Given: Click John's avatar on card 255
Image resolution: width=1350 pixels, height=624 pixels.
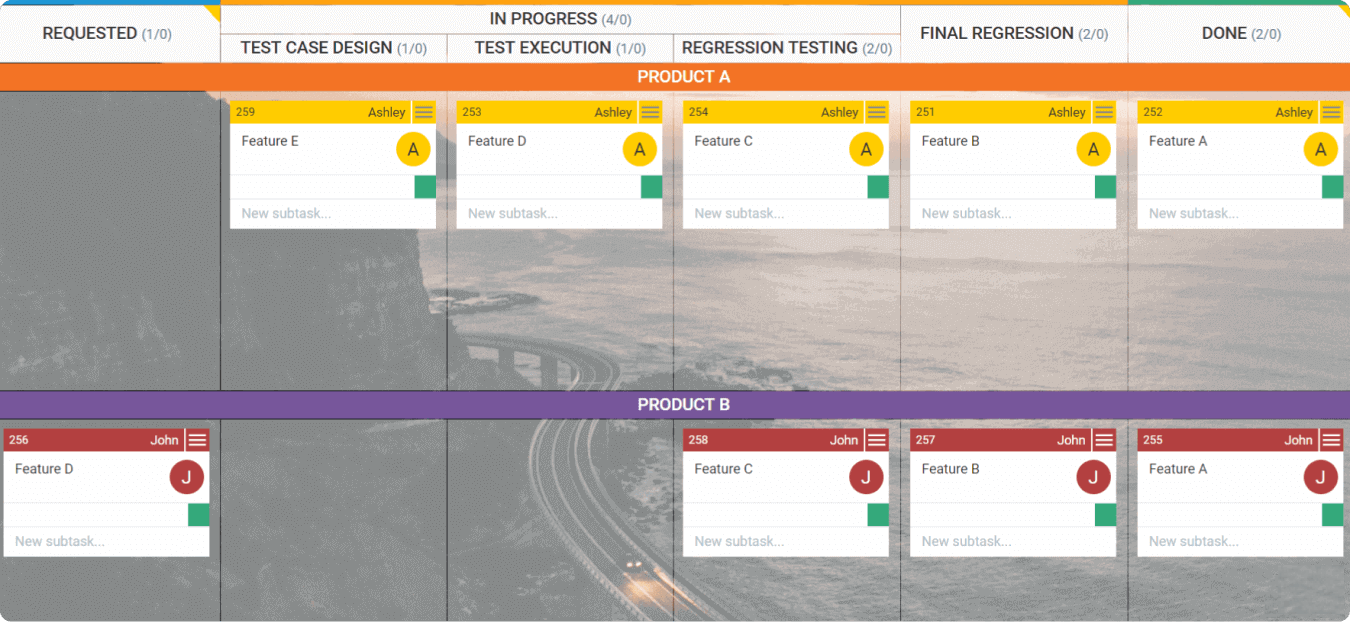Looking at the screenshot, I should point(1320,477).
